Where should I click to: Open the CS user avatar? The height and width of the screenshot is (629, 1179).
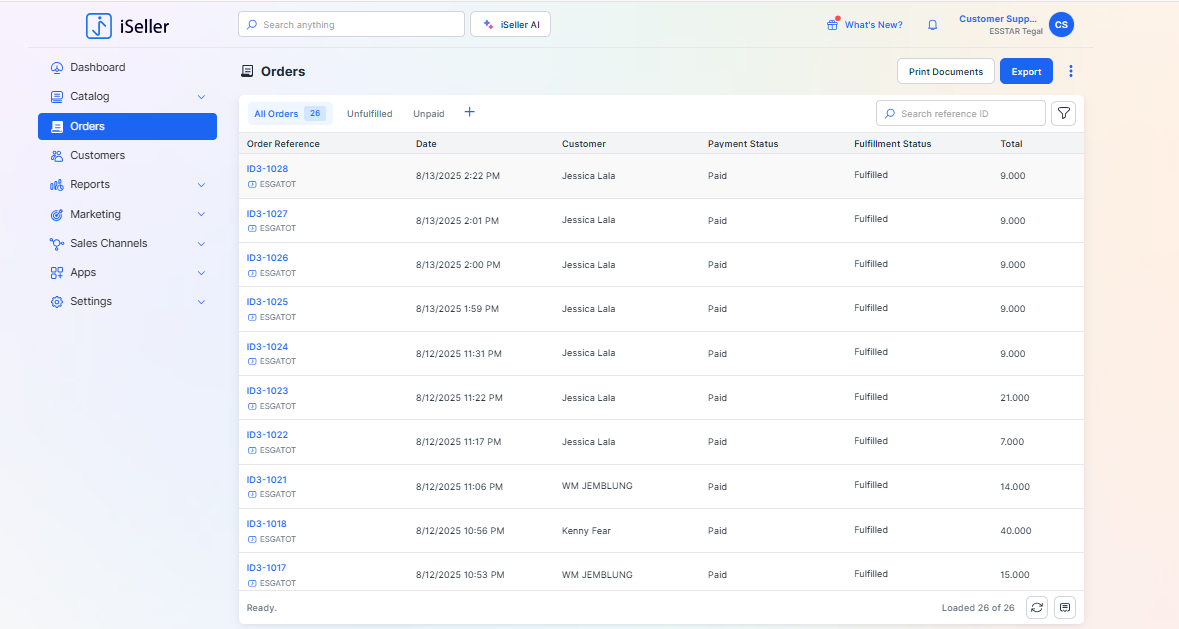(1061, 25)
